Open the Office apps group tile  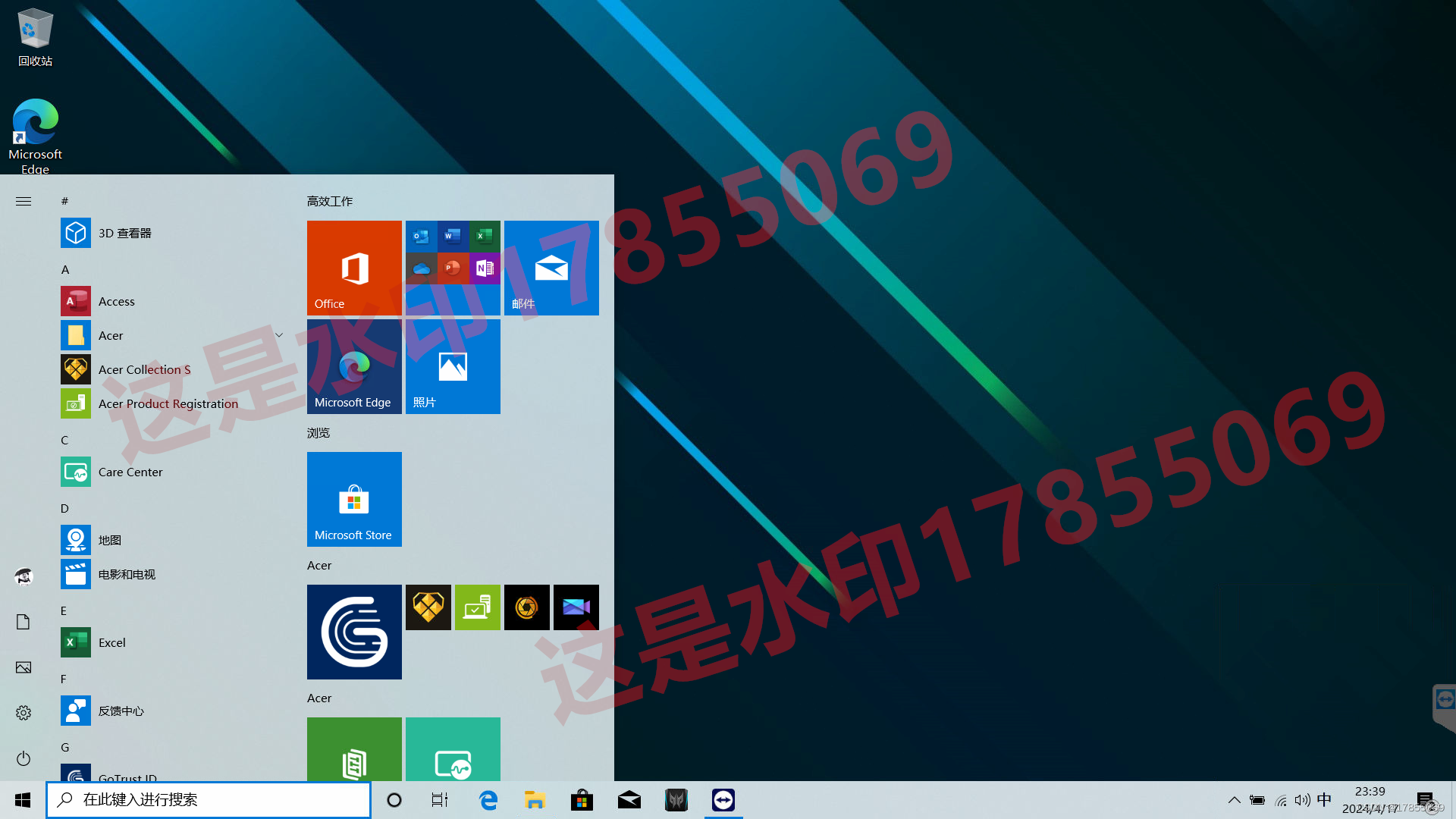(453, 268)
